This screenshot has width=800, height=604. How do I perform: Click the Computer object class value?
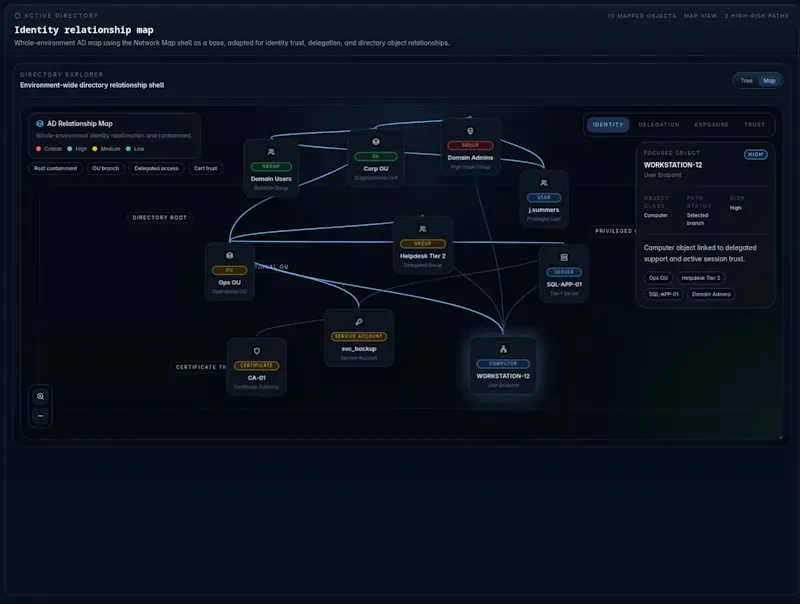(656, 215)
